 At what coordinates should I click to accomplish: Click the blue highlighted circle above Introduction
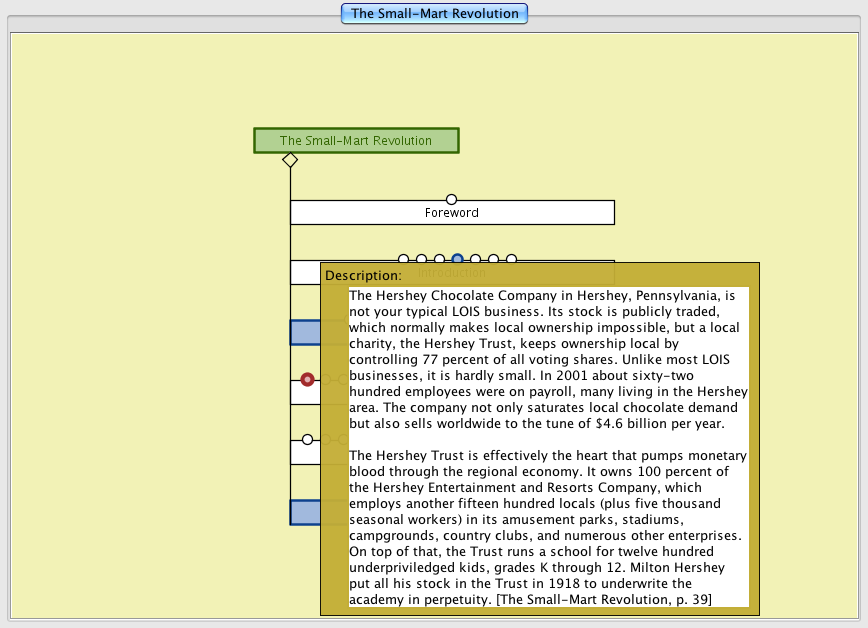tap(457, 260)
